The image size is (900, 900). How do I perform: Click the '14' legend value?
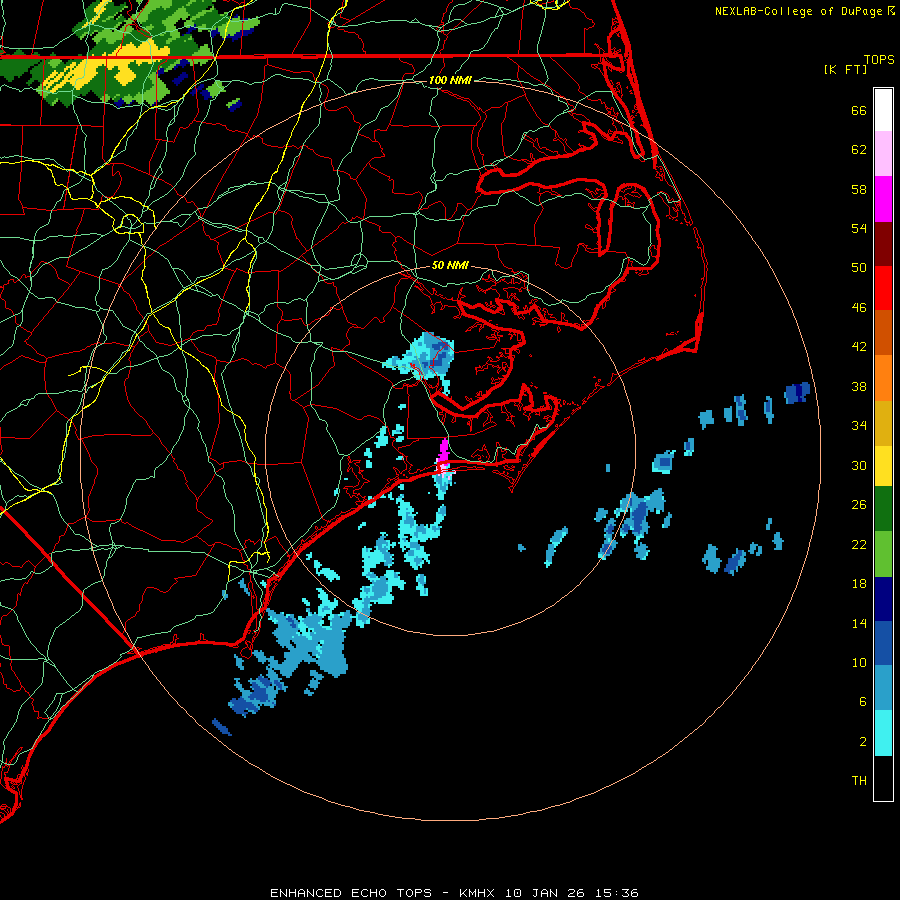click(859, 623)
